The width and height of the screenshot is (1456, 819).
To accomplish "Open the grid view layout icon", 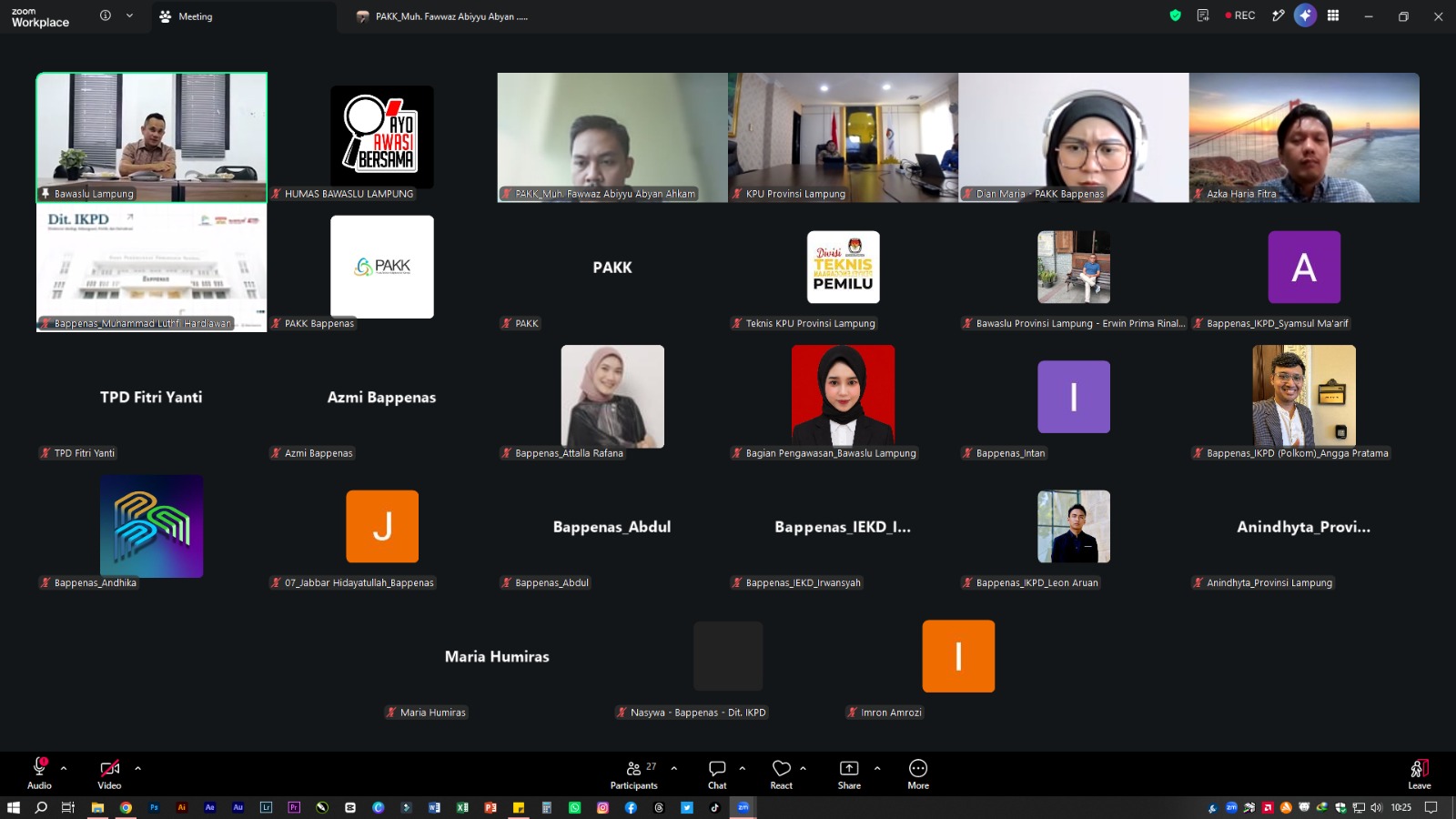I will pyautogui.click(x=1333, y=15).
